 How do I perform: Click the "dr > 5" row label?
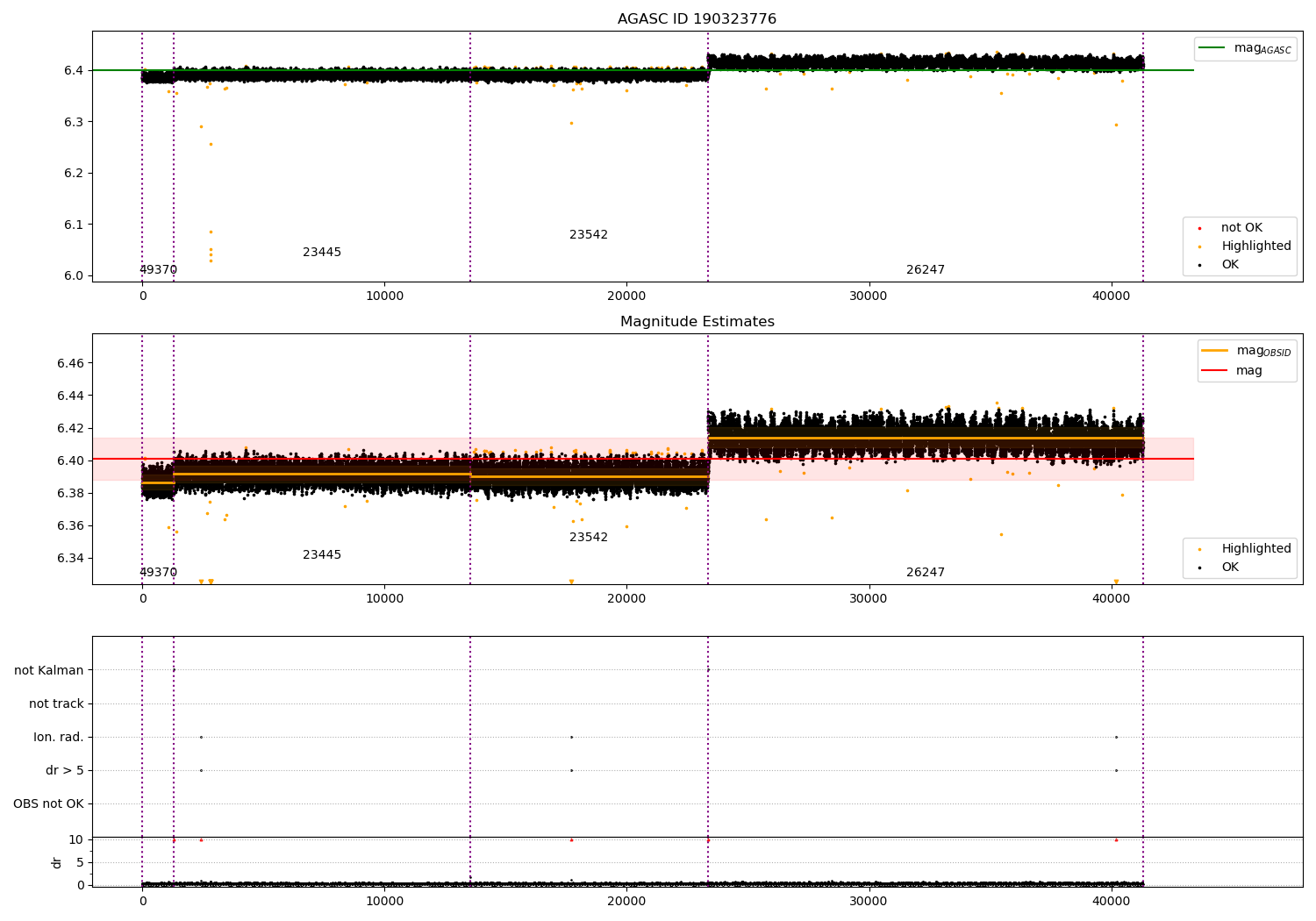pyautogui.click(x=65, y=770)
